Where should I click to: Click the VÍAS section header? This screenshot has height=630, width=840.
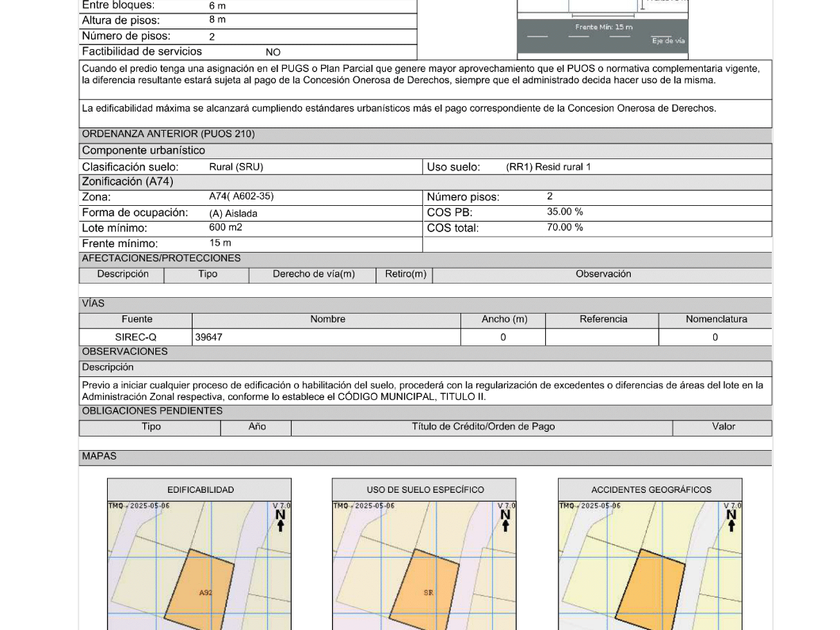pyautogui.click(x=92, y=303)
